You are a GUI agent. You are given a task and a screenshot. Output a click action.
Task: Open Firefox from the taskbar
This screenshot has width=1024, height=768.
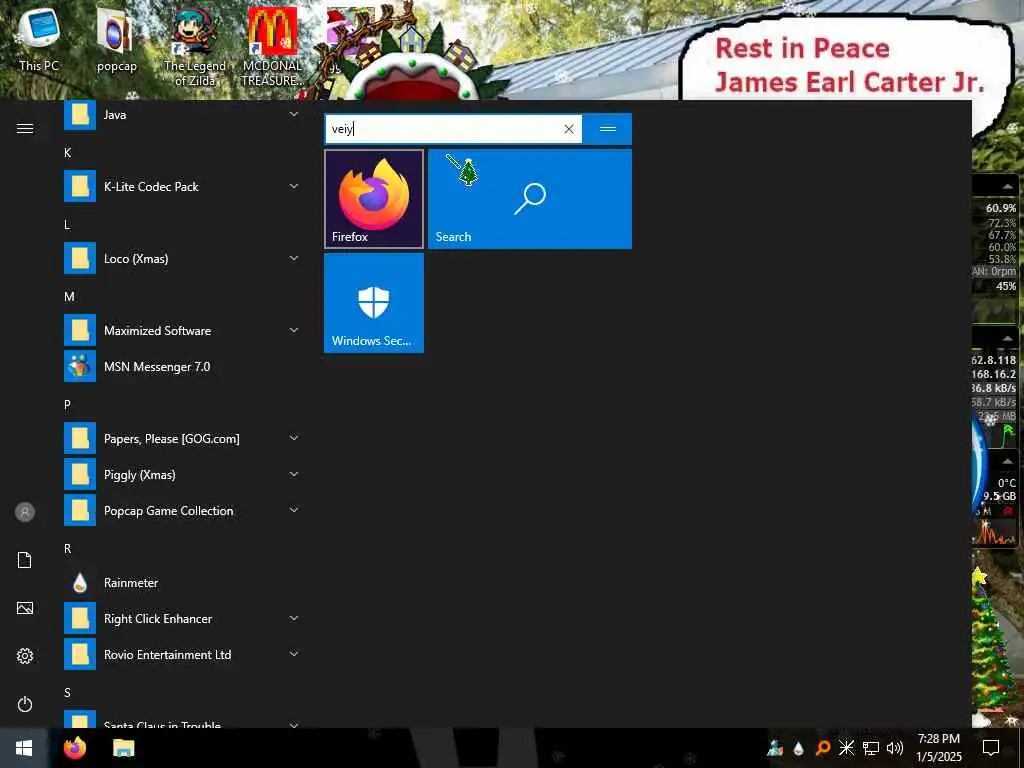tap(75, 748)
